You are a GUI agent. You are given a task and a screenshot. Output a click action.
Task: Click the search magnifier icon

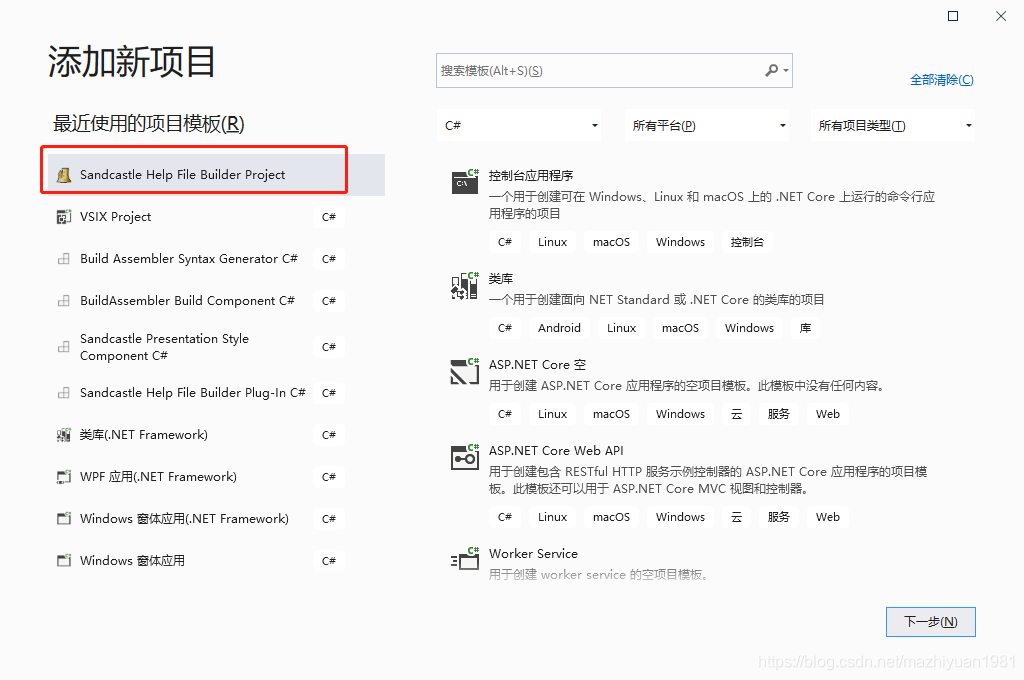tap(772, 70)
